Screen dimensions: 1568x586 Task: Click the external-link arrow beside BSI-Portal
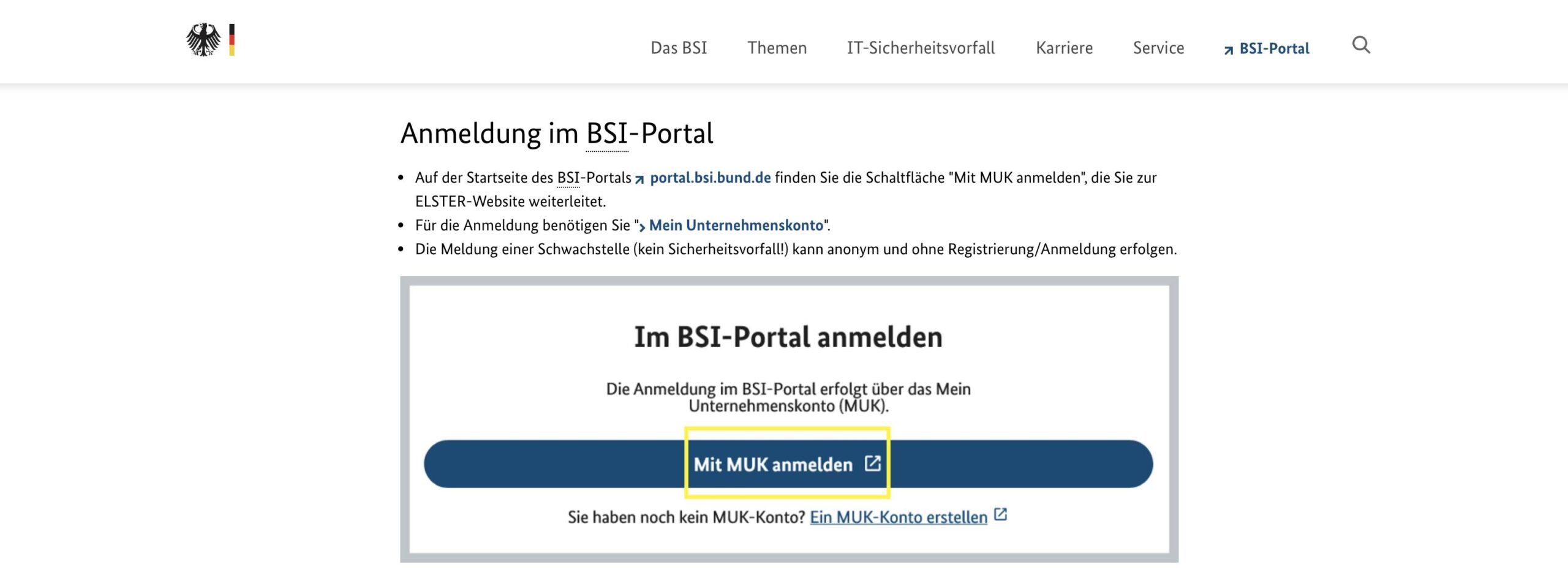pos(1227,49)
